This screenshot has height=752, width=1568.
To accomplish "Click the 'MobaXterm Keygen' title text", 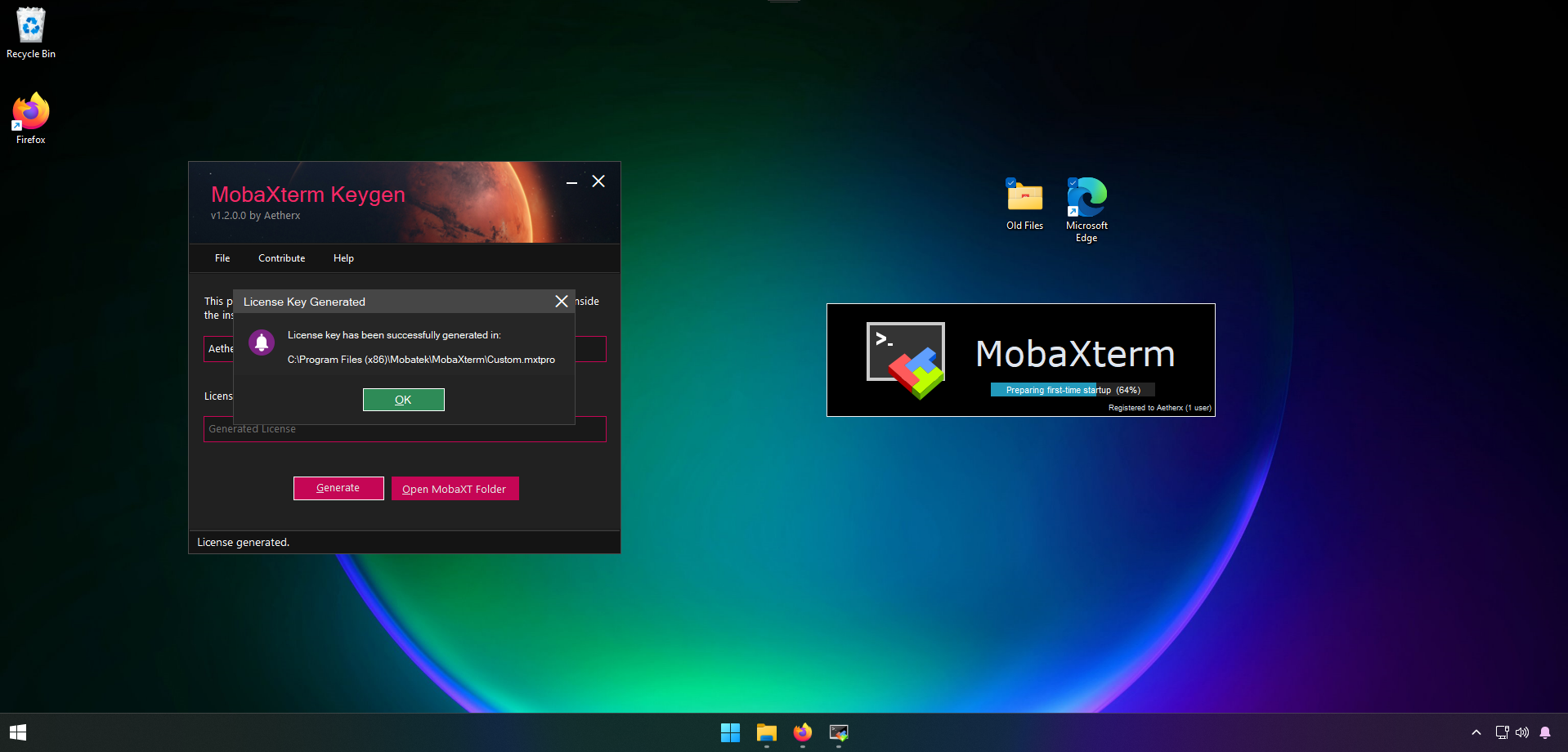I will pyautogui.click(x=308, y=195).
